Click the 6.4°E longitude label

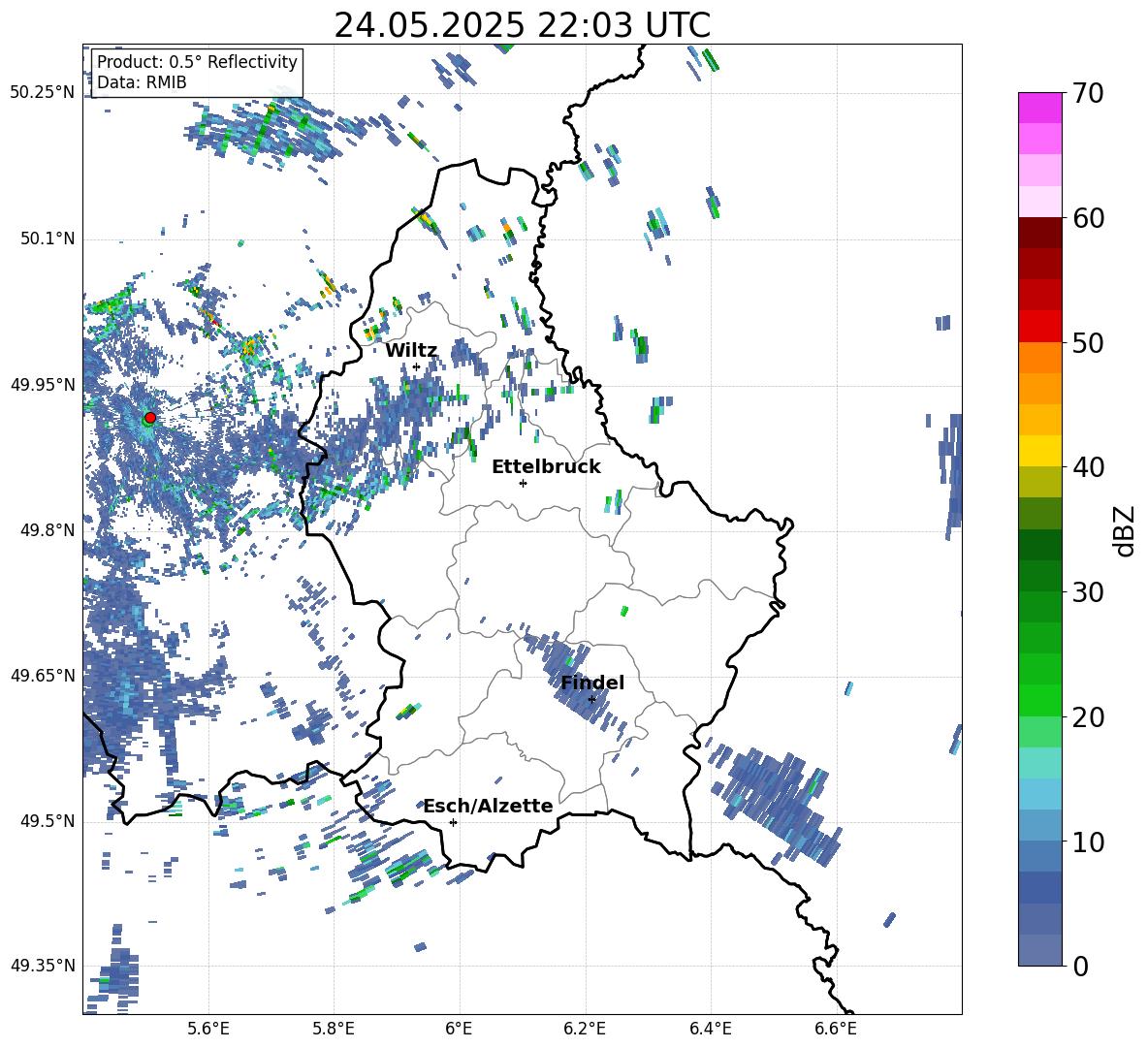710,1029
